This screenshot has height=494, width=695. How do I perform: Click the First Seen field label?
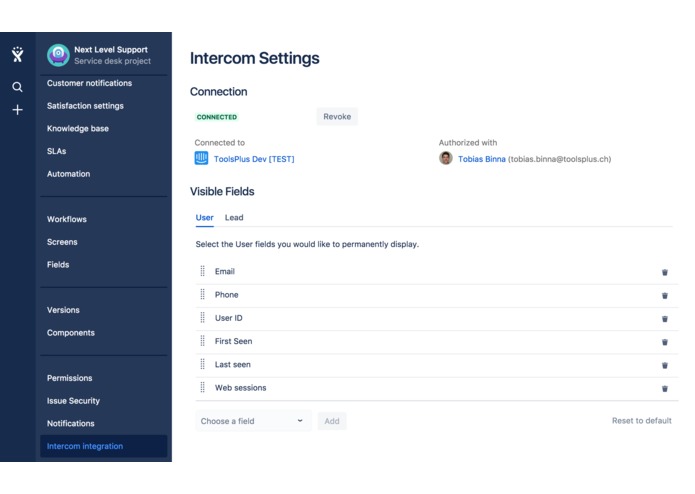coord(234,341)
